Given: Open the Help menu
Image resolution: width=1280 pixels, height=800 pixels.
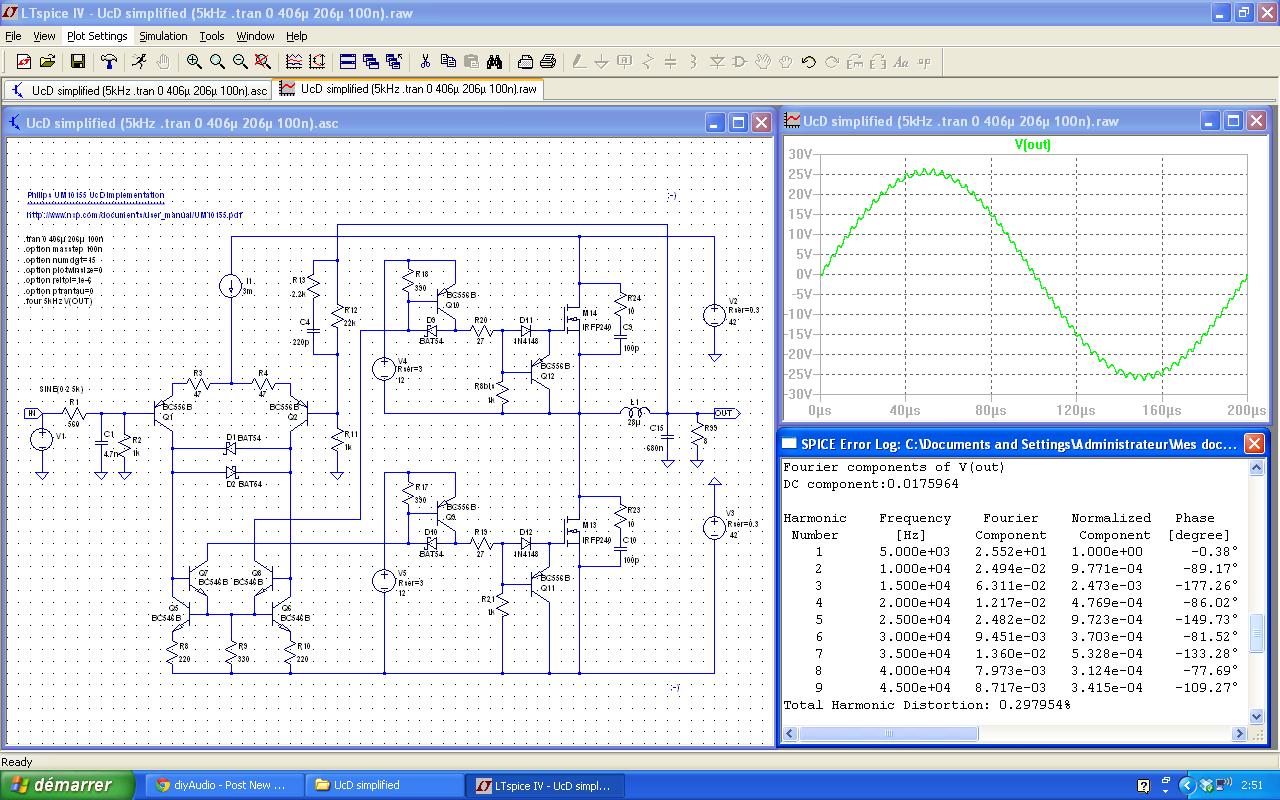Looking at the screenshot, I should 297,36.
